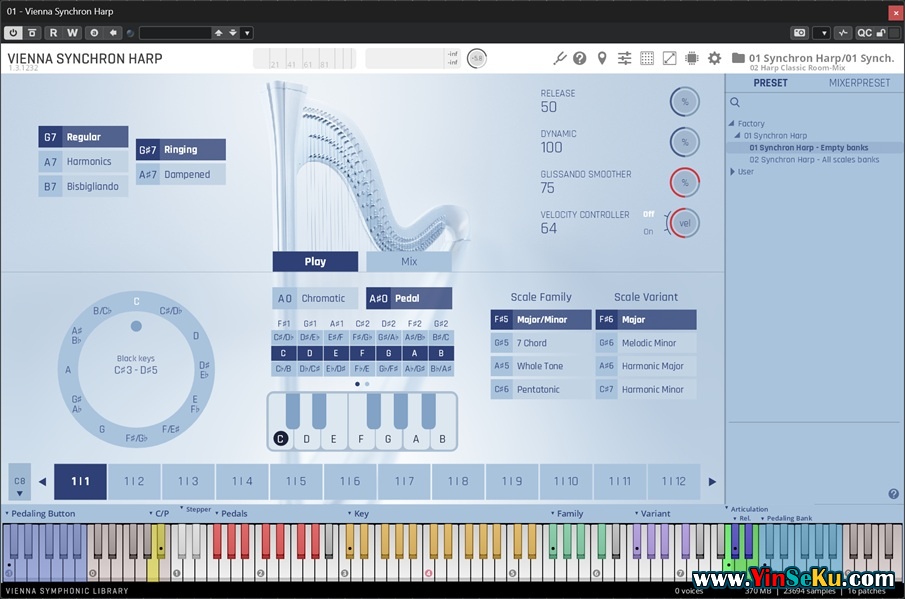
Task: Switch to the Mix tab
Action: [409, 262]
